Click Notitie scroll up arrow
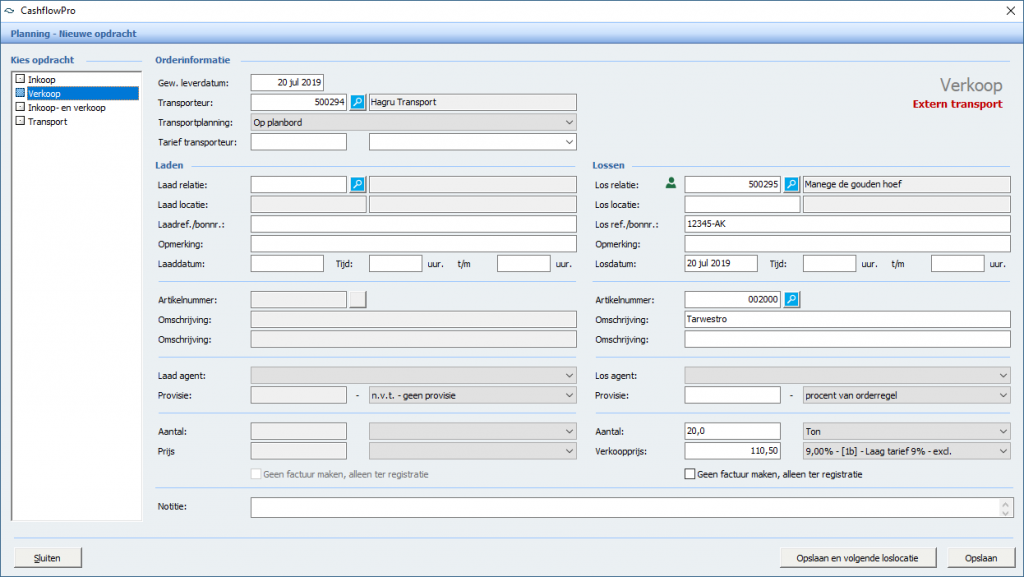Viewport: 1024px width, 577px height. point(1005,503)
